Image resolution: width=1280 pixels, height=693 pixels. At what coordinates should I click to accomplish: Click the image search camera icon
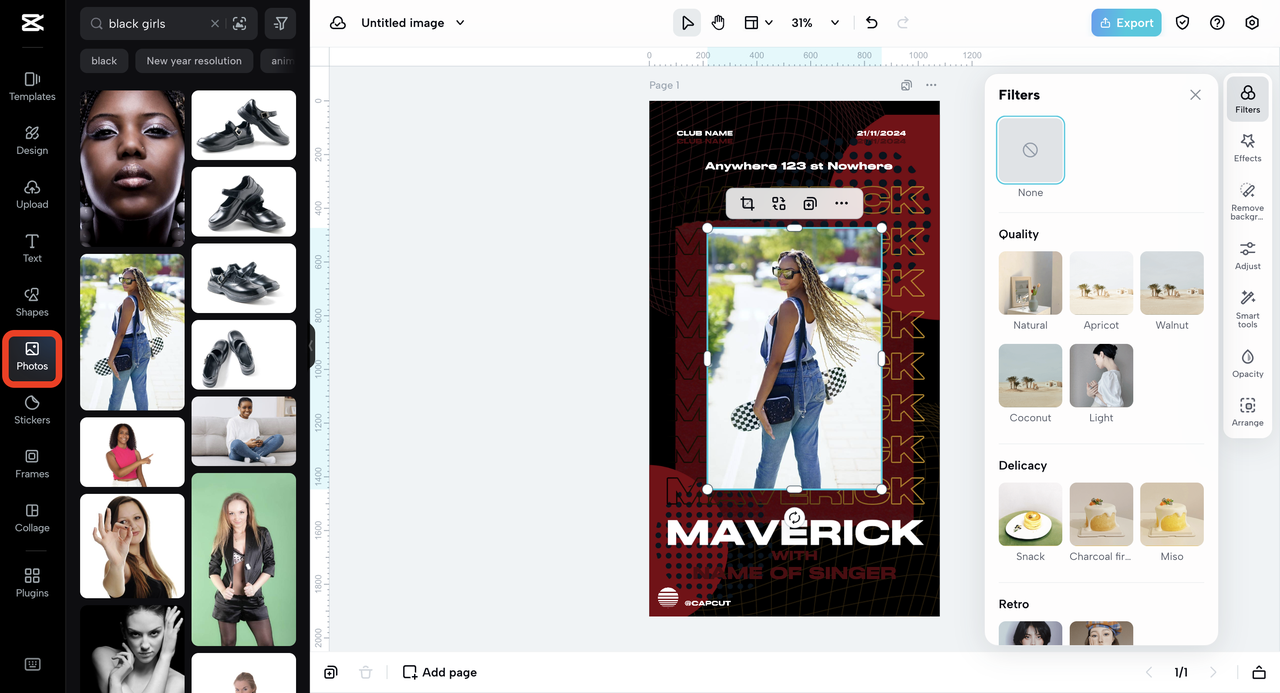pos(239,23)
